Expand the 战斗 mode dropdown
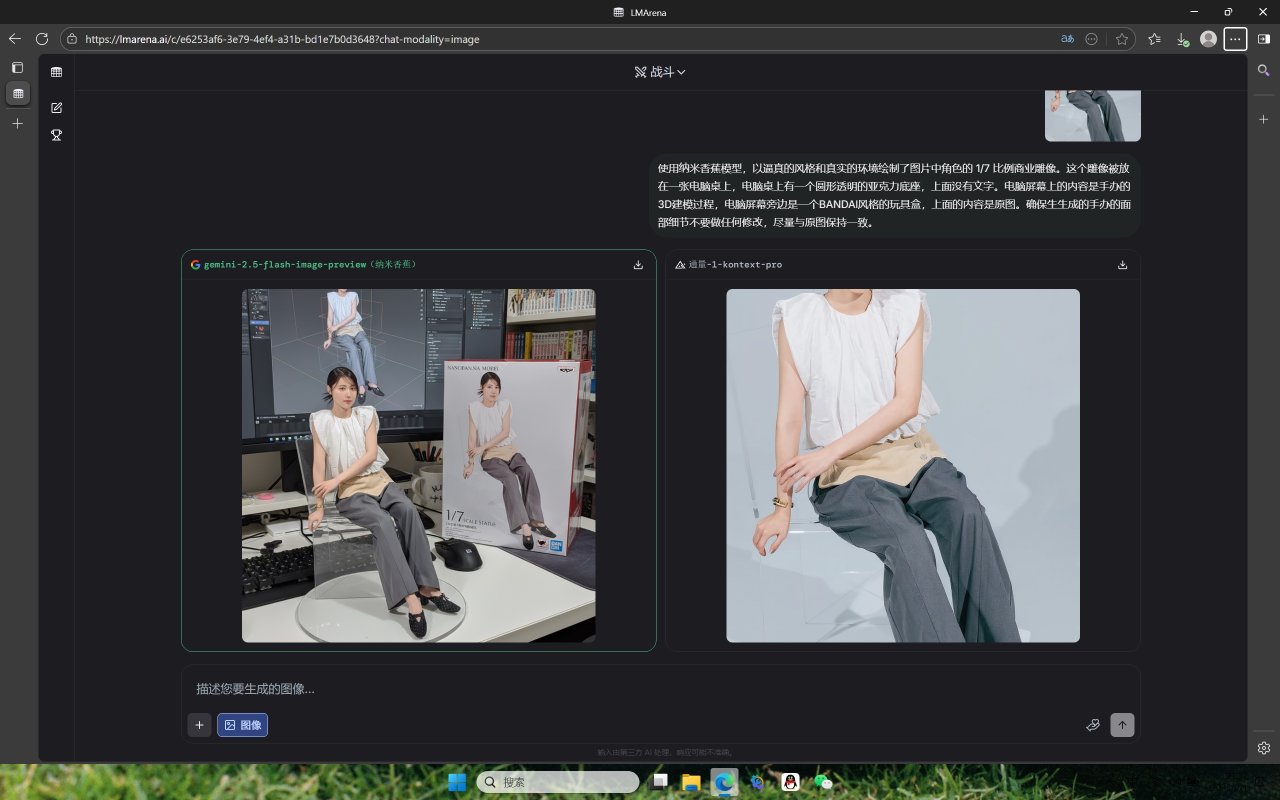Image resolution: width=1280 pixels, height=800 pixels. 660,72
